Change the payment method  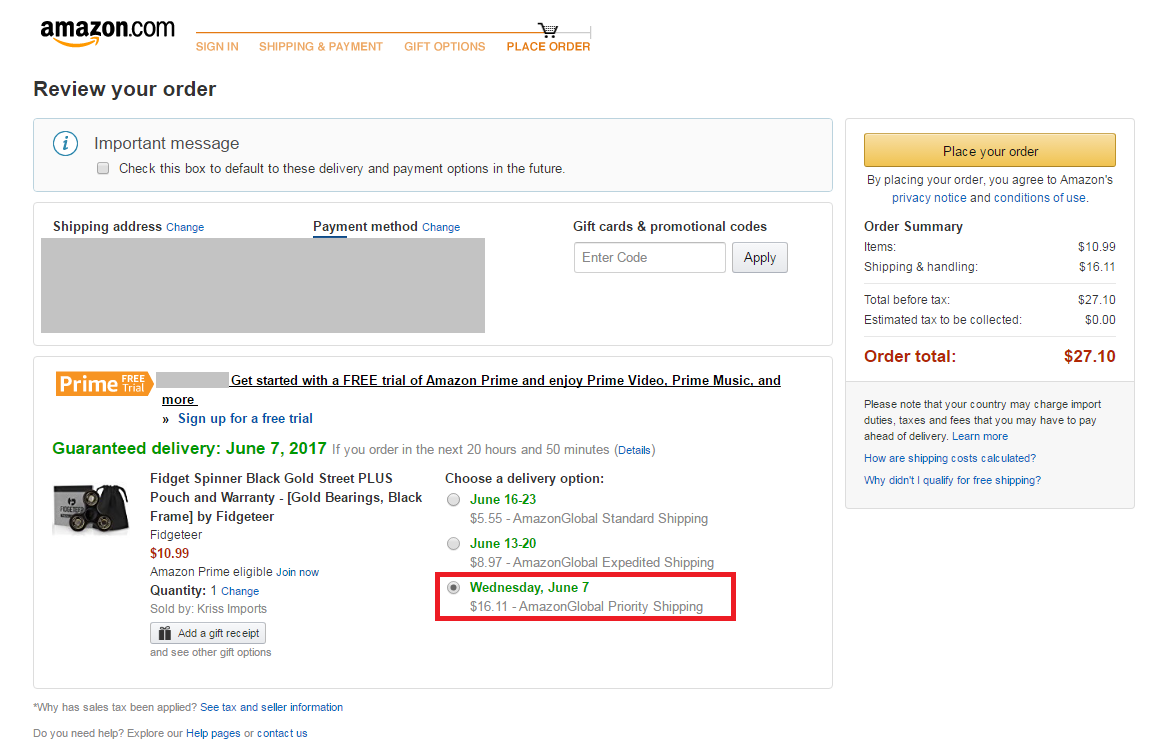coord(441,227)
